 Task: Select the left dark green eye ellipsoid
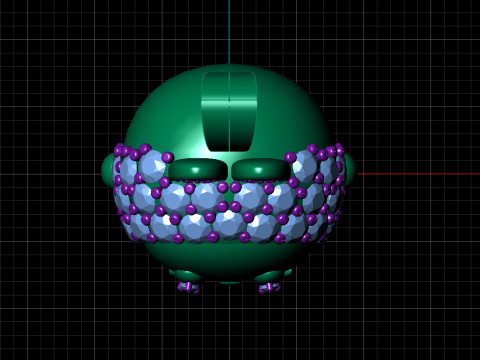tap(198, 169)
